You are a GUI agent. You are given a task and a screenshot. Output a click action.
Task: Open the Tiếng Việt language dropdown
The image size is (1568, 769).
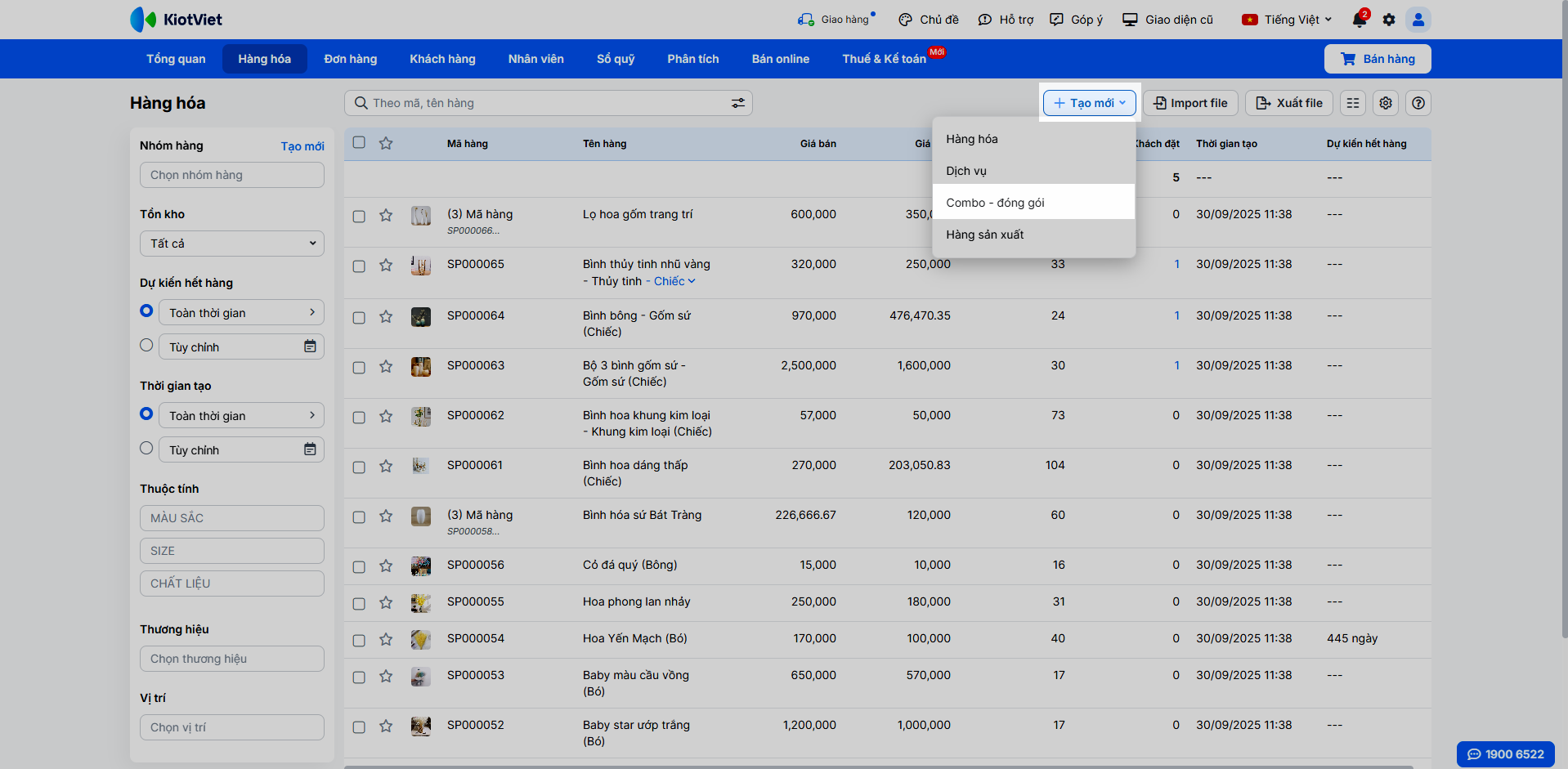(x=1288, y=20)
